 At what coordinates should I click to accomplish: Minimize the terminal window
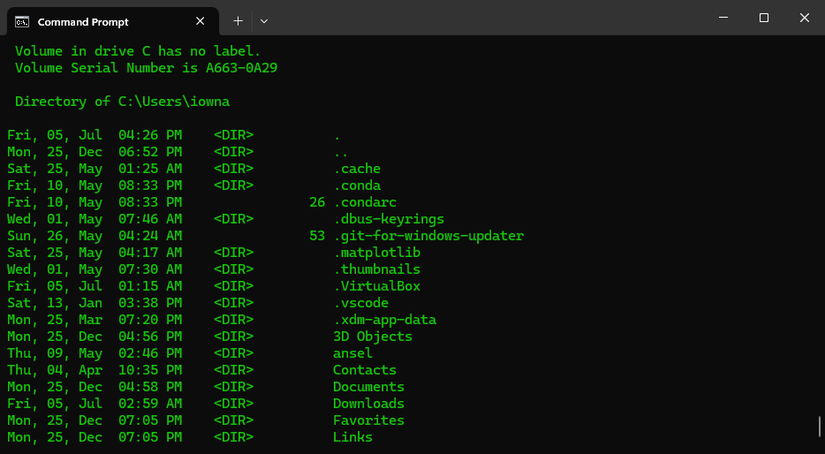coord(723,17)
